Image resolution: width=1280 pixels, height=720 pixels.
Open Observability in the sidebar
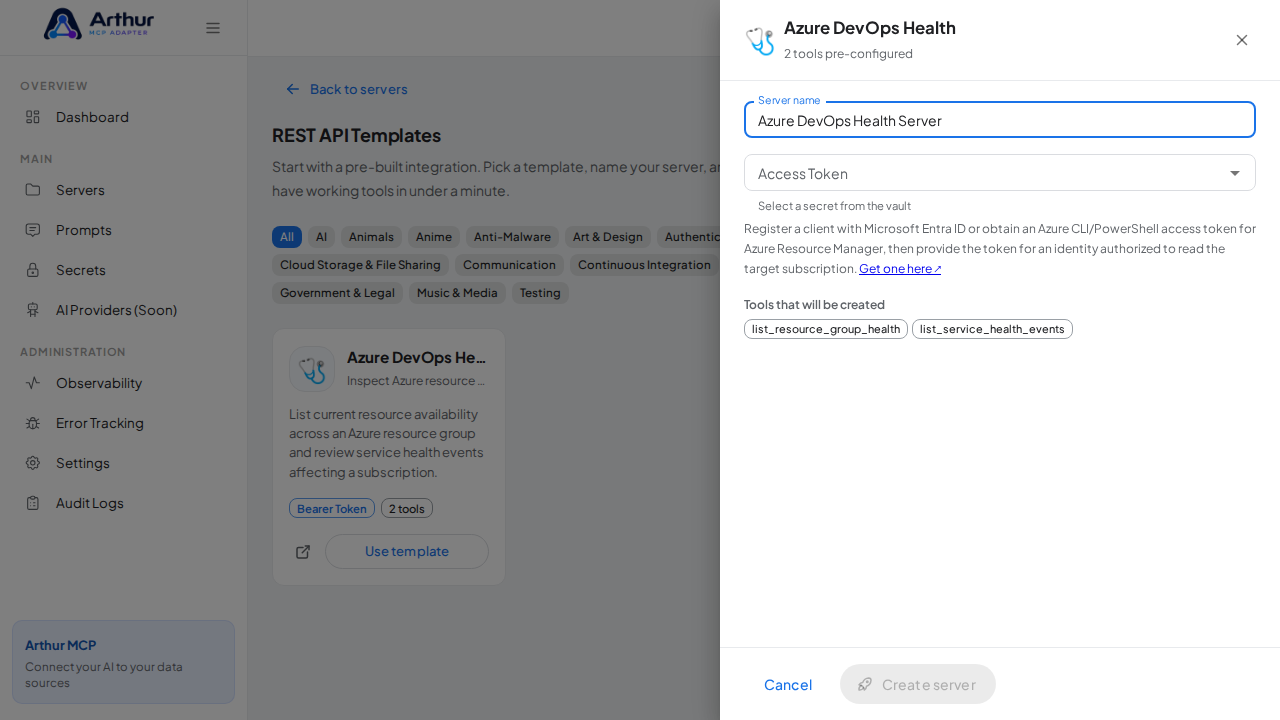(x=124, y=383)
